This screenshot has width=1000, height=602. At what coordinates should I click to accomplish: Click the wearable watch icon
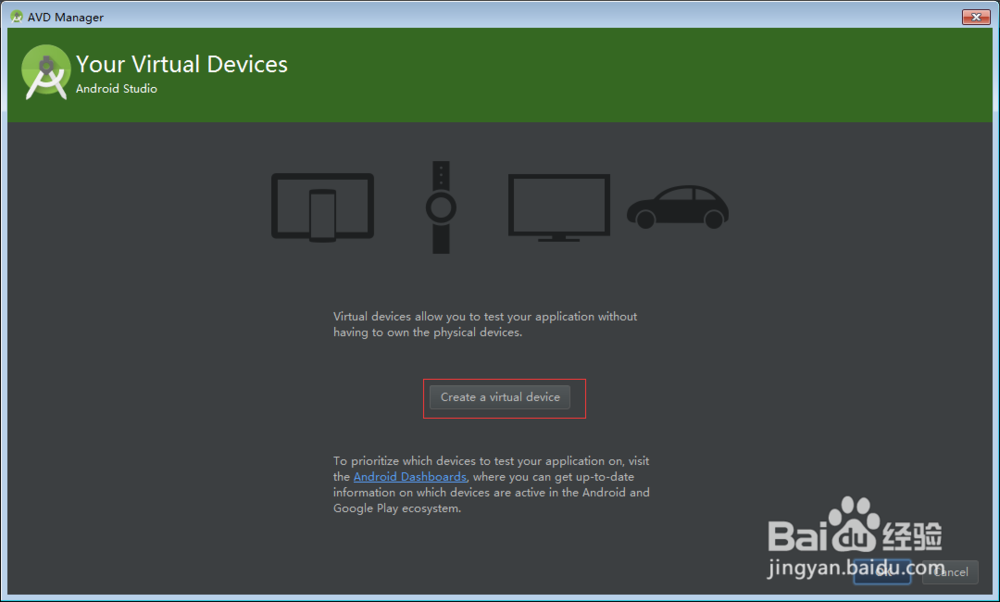(x=441, y=207)
